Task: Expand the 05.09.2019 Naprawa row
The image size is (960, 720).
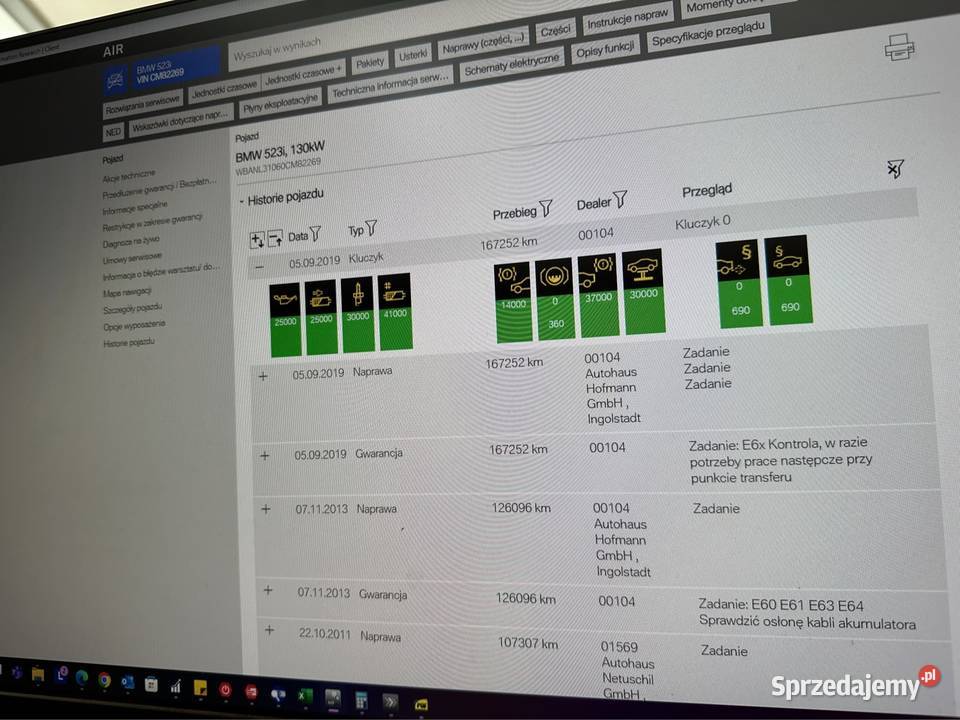Action: pos(263,377)
